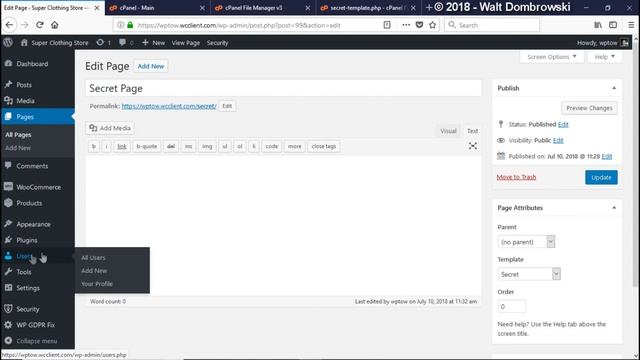Image resolution: width=640 pixels, height=360 pixels.
Task: Open WooCommerce menu in sidebar
Action: [x=37, y=187]
